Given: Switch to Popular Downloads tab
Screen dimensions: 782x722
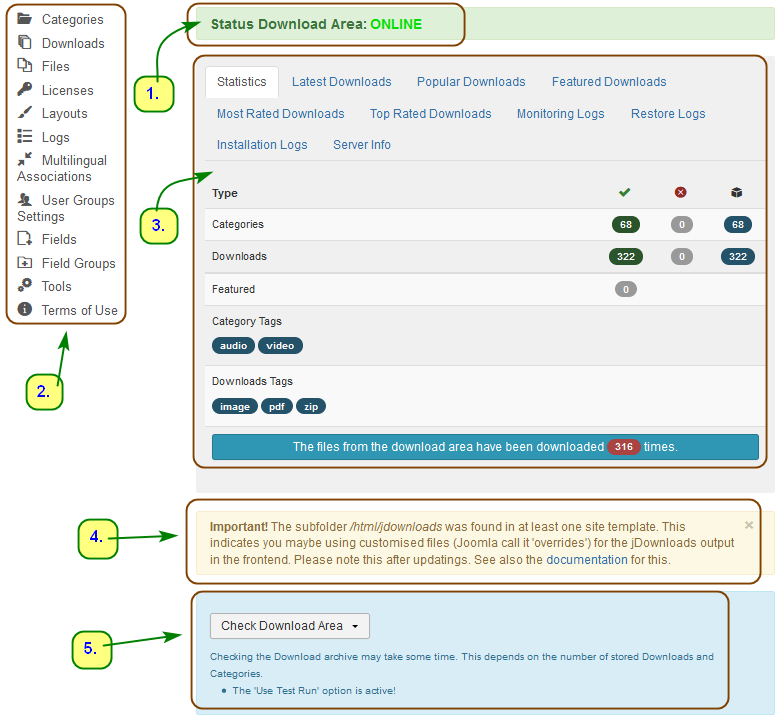Looking at the screenshot, I should pyautogui.click(x=471, y=82).
